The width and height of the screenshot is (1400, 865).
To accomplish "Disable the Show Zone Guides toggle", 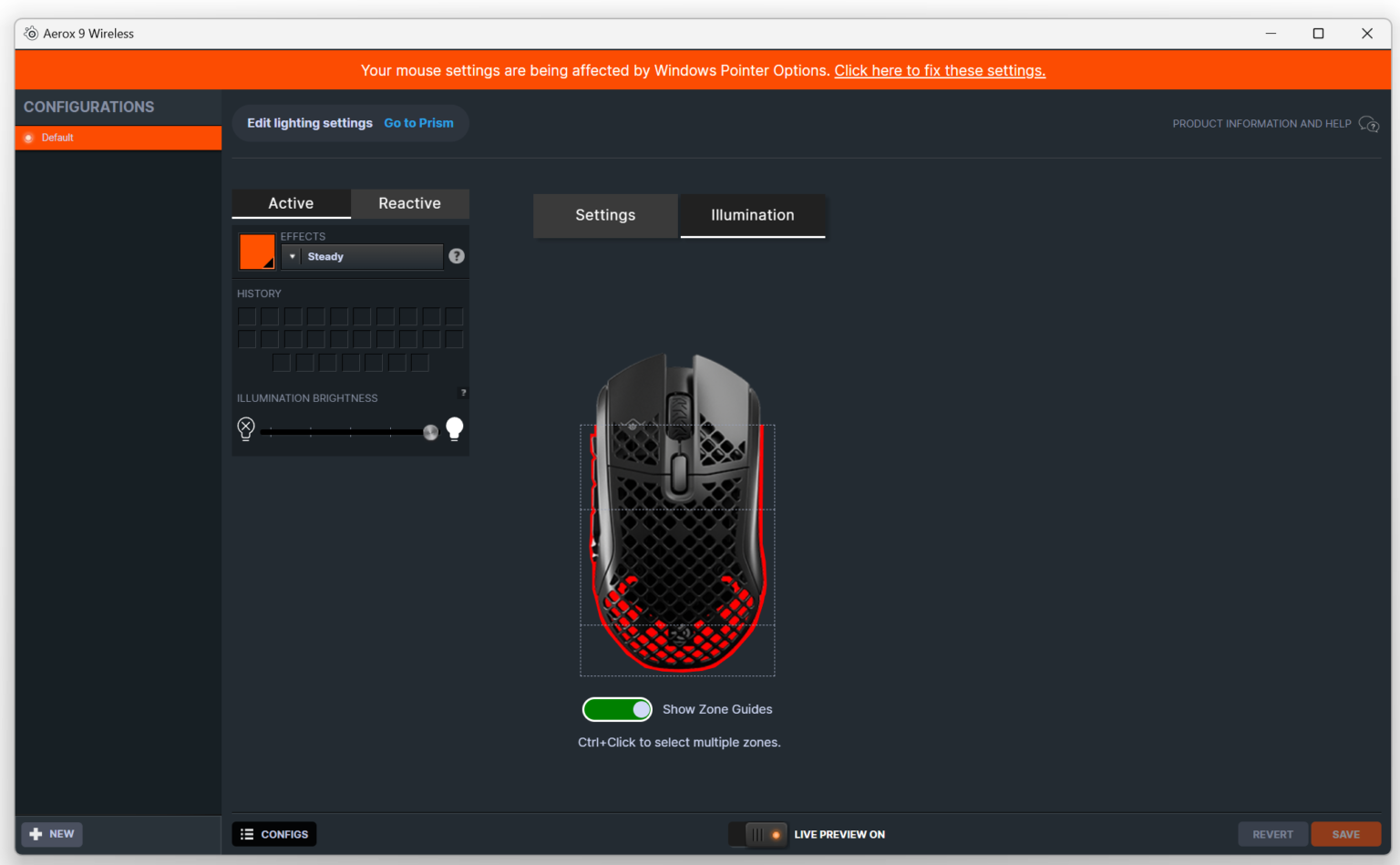I will 617,709.
